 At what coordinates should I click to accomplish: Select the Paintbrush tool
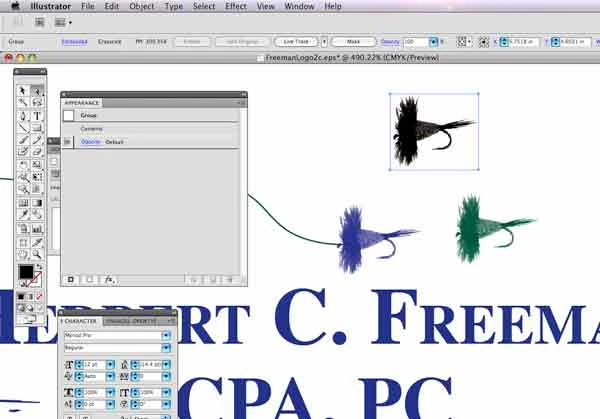click(x=23, y=140)
